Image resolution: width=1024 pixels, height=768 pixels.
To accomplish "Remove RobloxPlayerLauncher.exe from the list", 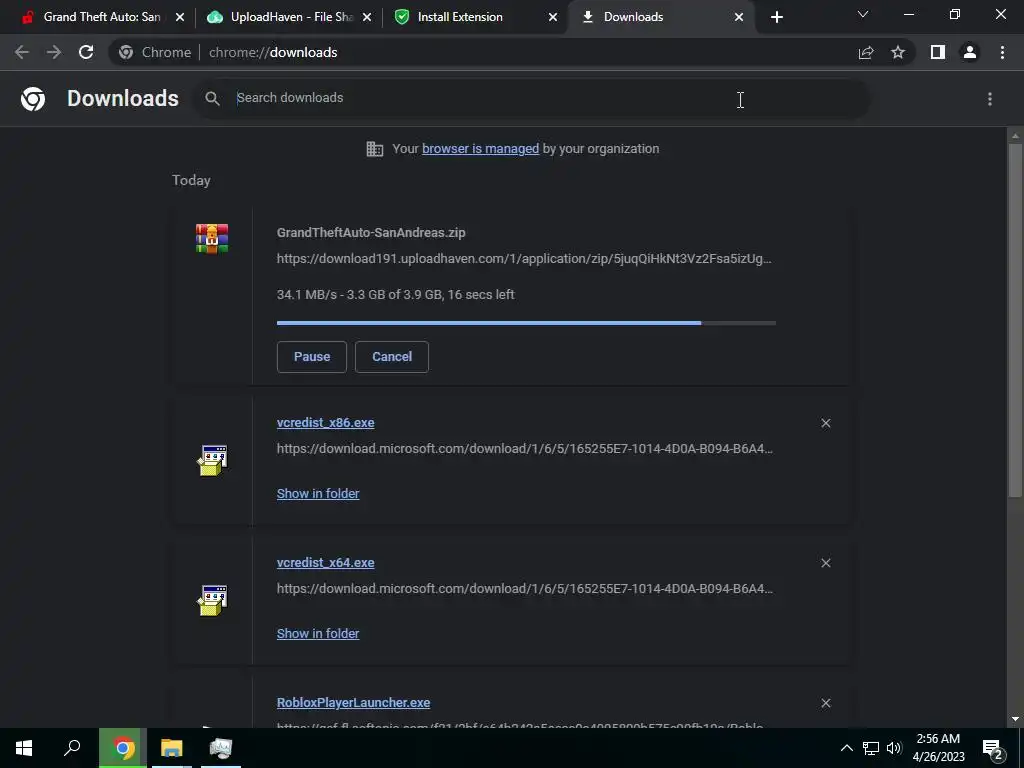I will (x=826, y=703).
